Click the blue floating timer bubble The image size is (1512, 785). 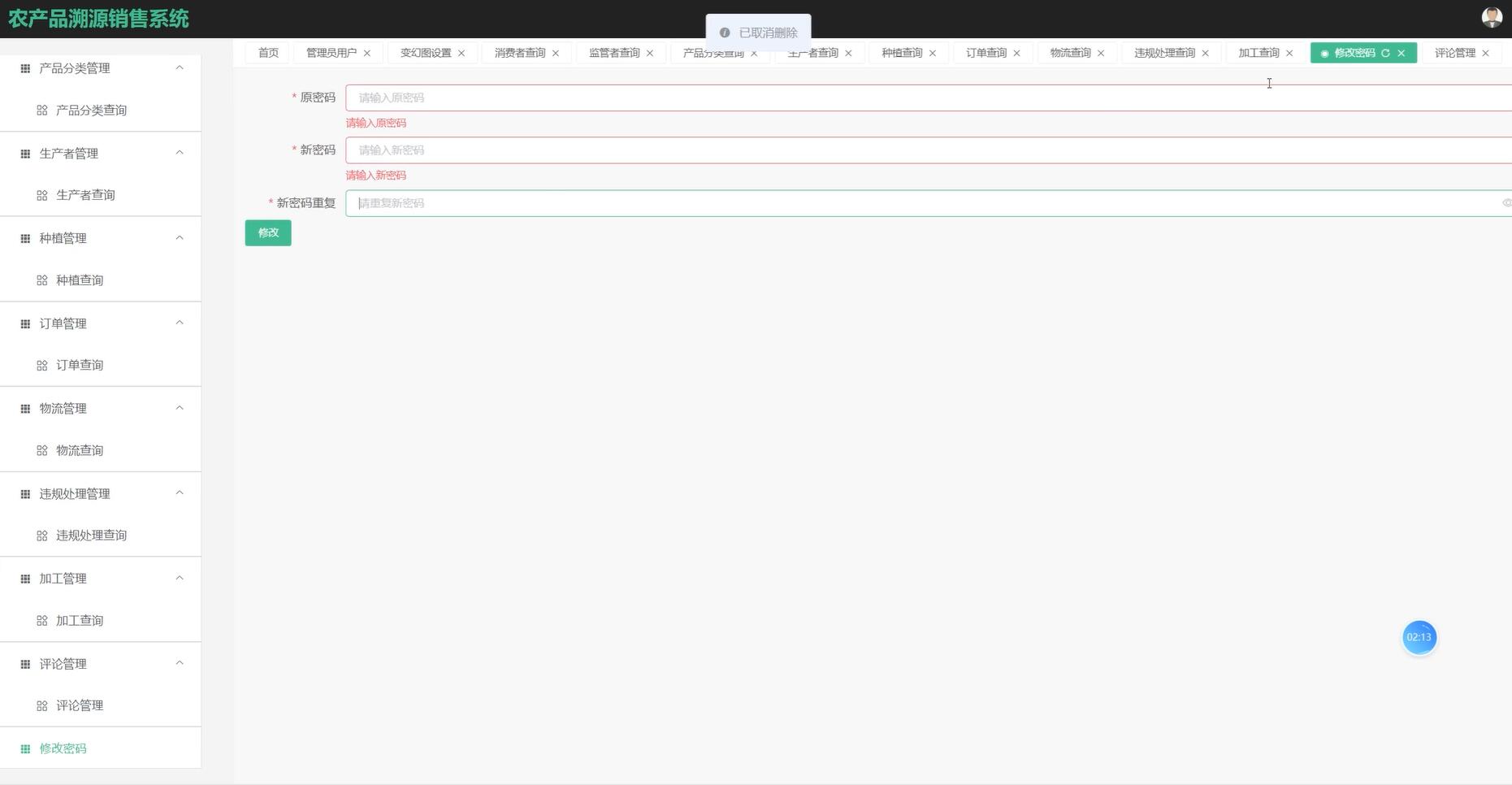pos(1419,637)
